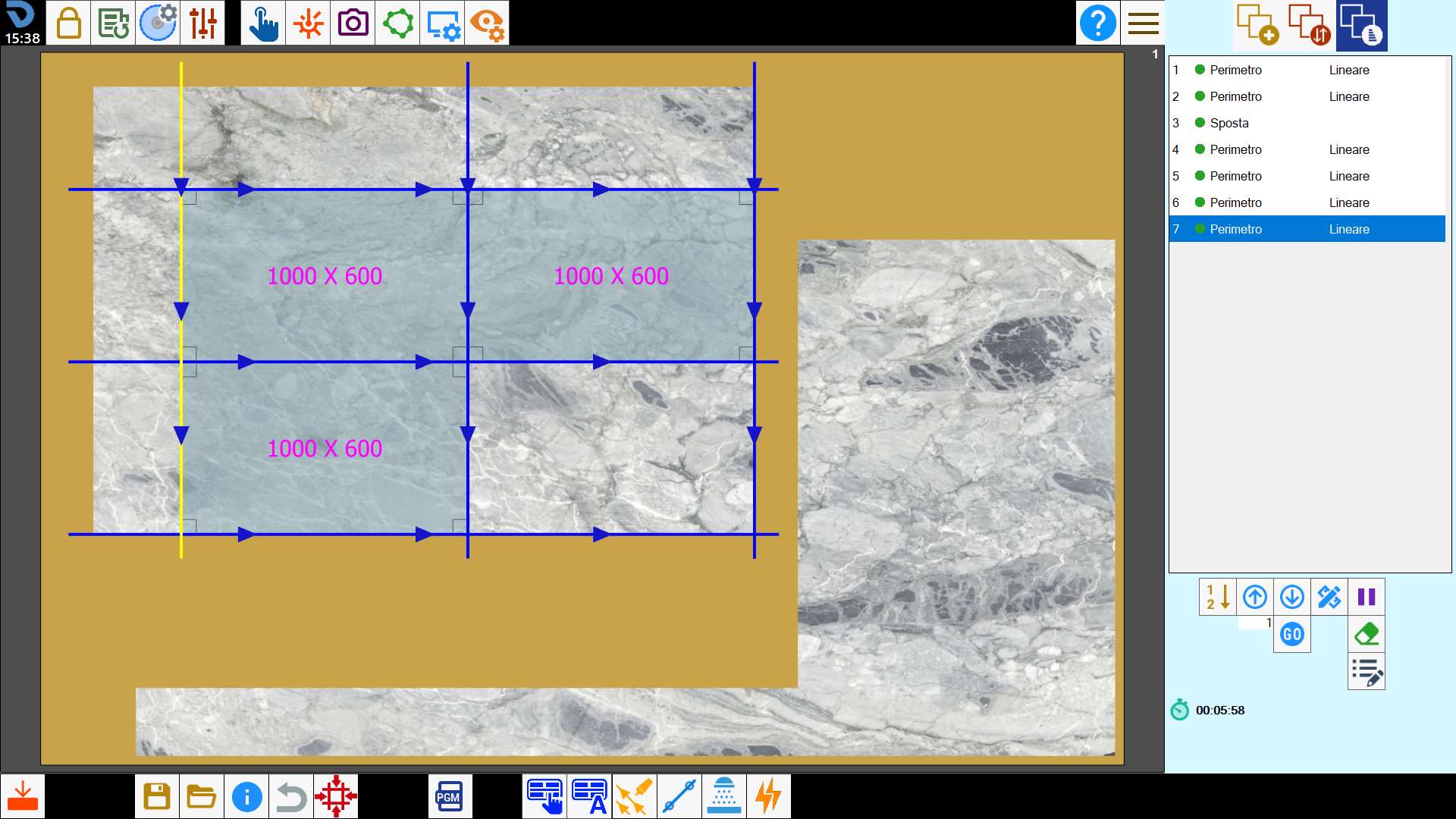
Task: Click the eraser icon in the right panel
Action: (x=1367, y=634)
